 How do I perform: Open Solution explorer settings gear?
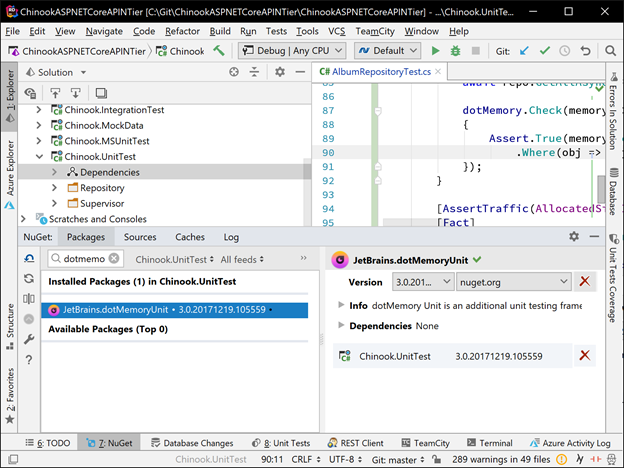click(x=280, y=72)
